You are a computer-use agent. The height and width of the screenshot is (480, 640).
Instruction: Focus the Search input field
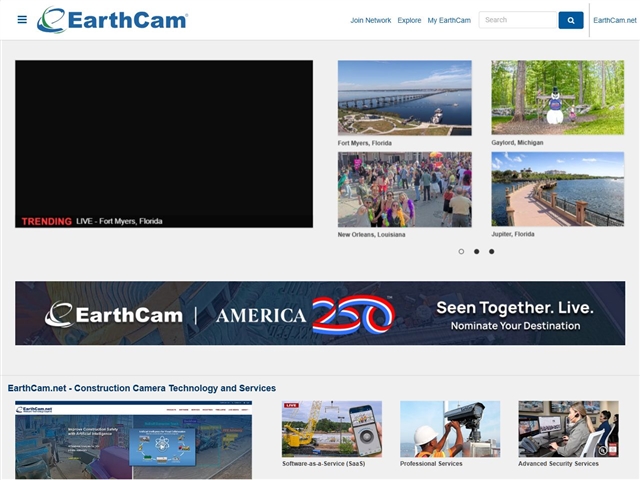pyautogui.click(x=518, y=20)
